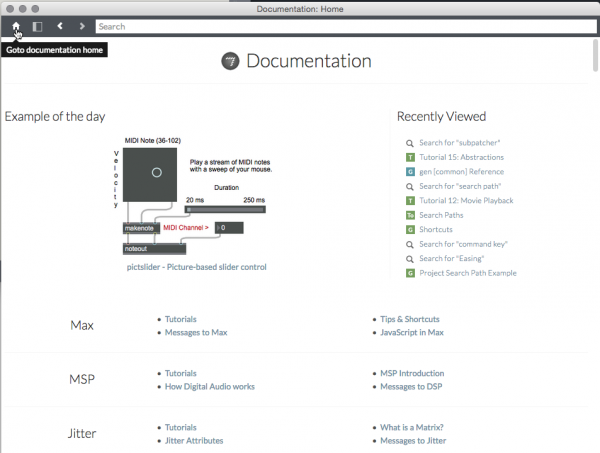The image size is (600, 453).
Task: Open Jitter Tutorials link
Action: pyautogui.click(x=181, y=427)
